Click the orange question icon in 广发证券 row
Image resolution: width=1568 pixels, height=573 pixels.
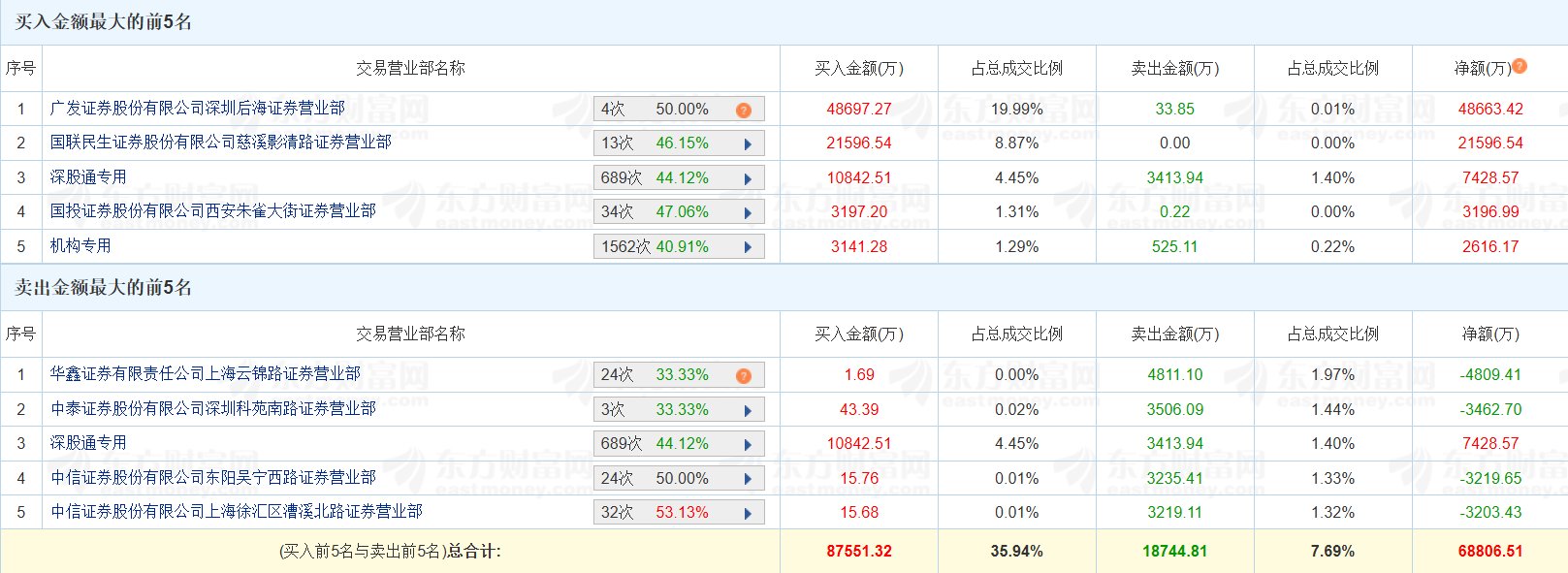click(x=744, y=111)
